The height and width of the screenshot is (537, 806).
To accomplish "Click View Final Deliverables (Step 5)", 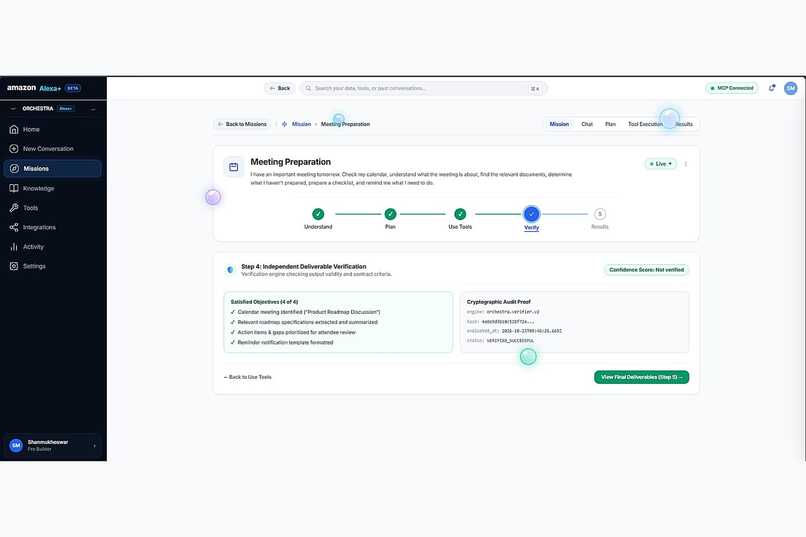I will pyautogui.click(x=642, y=377).
